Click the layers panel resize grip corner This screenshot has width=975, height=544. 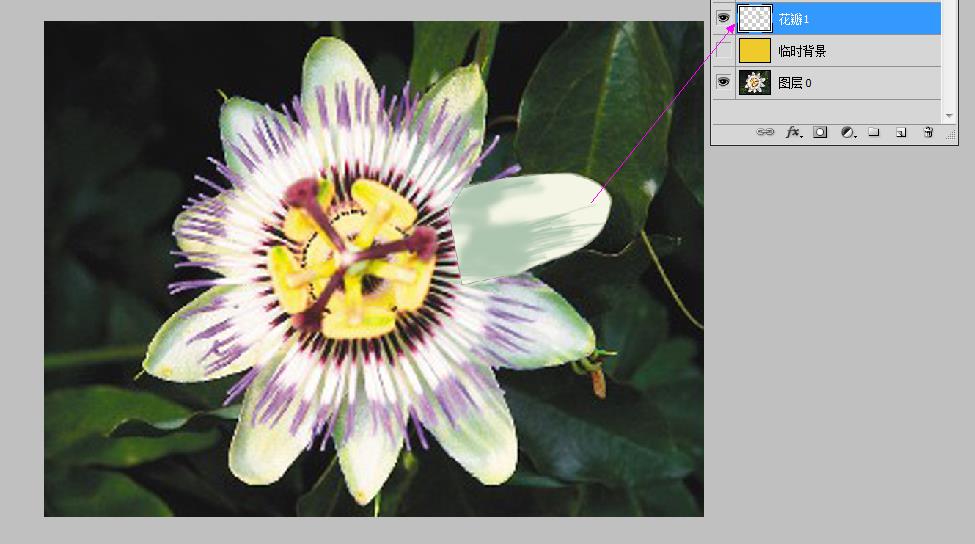(x=951, y=138)
